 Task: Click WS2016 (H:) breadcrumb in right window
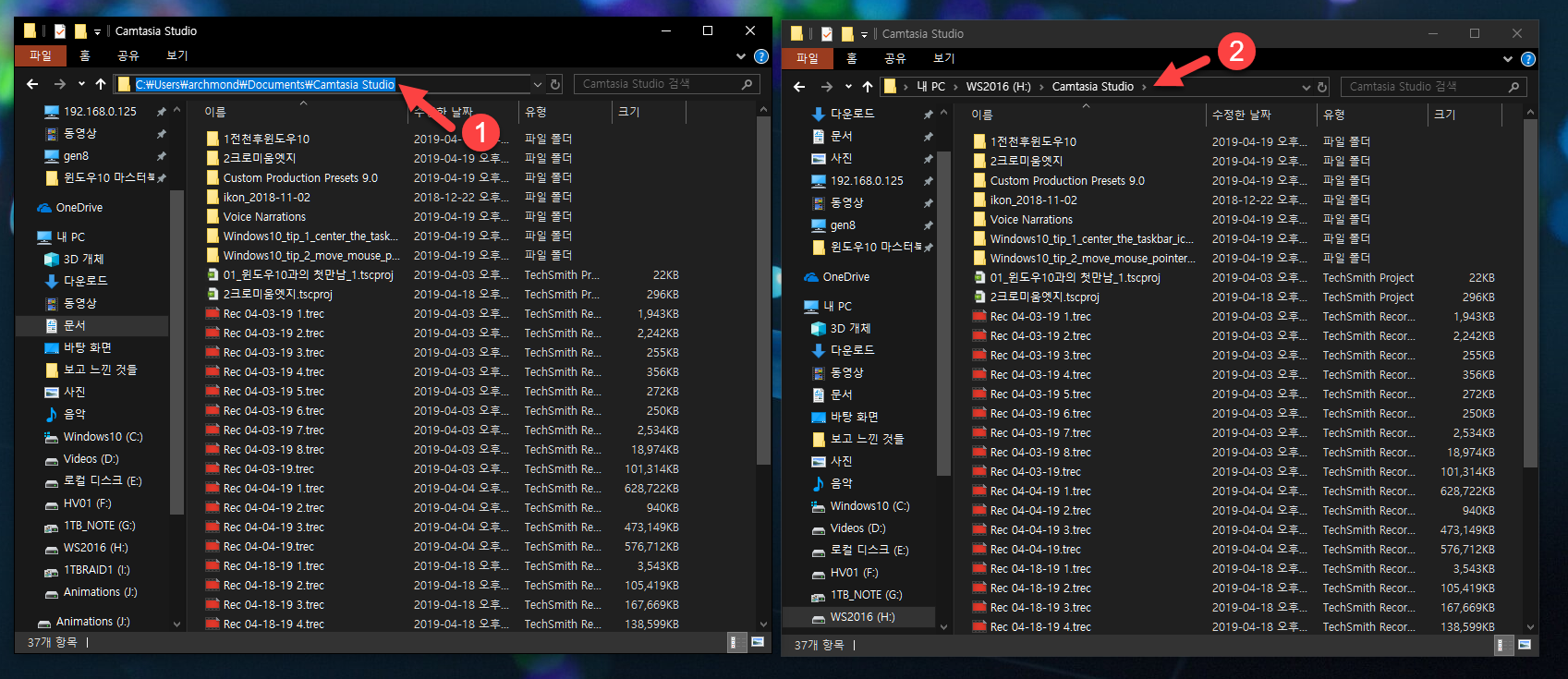(998, 87)
